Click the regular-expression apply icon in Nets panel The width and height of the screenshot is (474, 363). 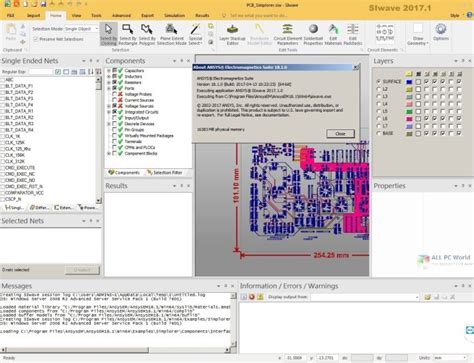(x=58, y=72)
